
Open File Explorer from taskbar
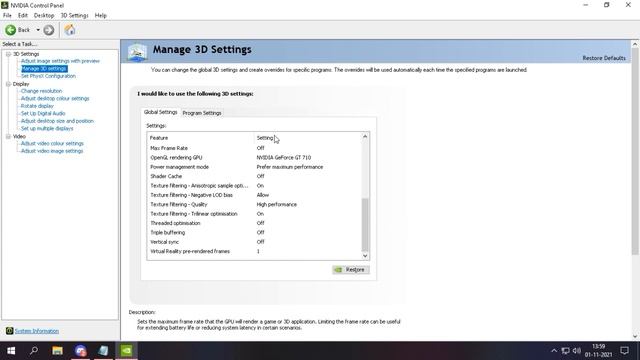click(57, 351)
